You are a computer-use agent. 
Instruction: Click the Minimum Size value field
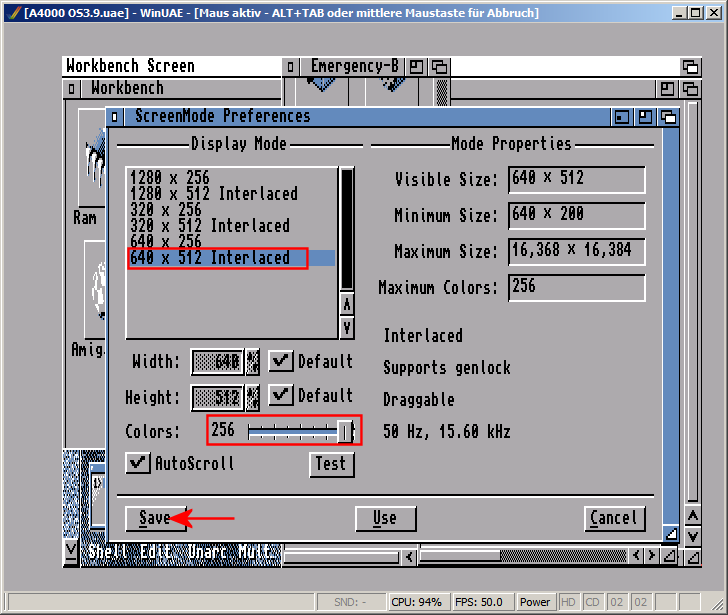(x=577, y=215)
